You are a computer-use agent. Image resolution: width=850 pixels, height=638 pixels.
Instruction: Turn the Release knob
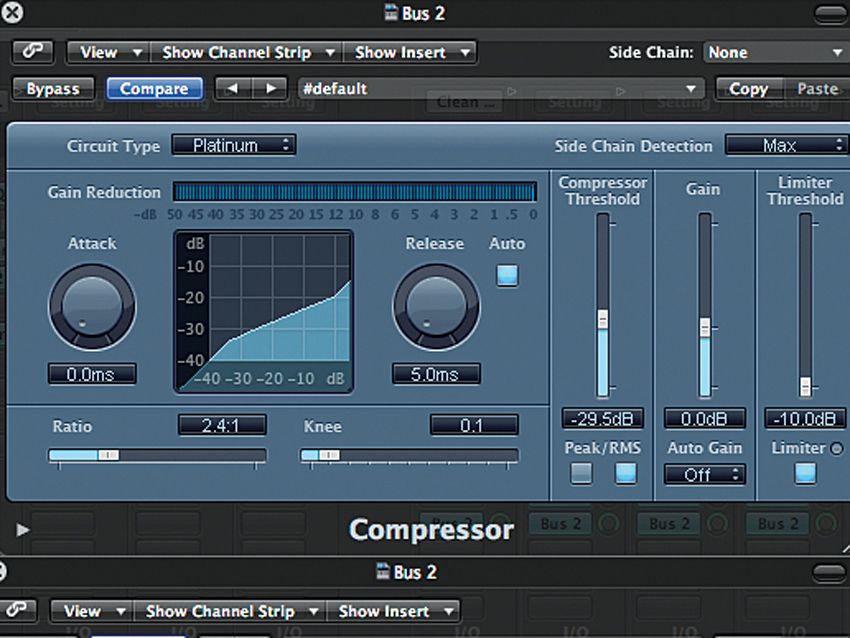(436, 308)
